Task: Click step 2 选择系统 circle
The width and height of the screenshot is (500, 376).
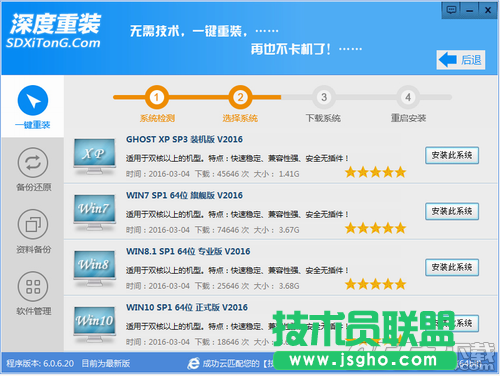Action: (240, 97)
